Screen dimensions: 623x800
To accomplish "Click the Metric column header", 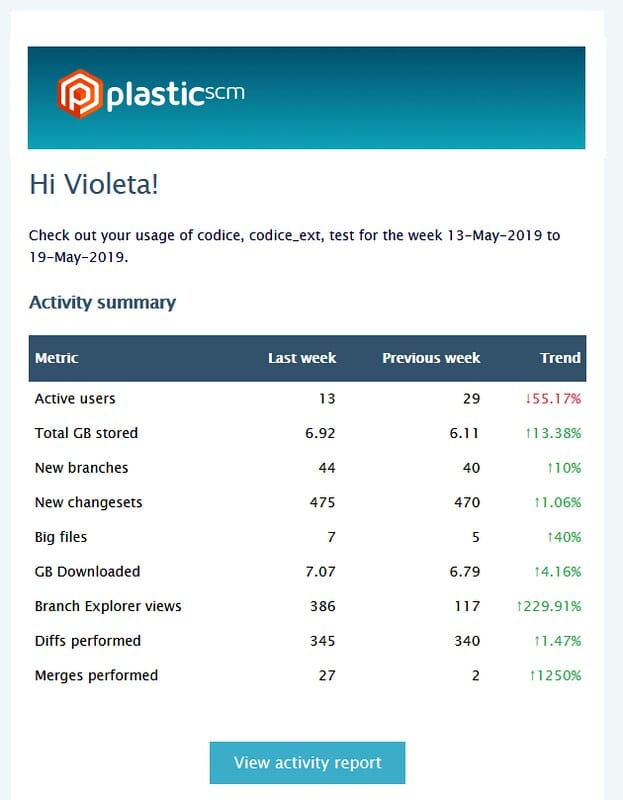I will tap(57, 358).
